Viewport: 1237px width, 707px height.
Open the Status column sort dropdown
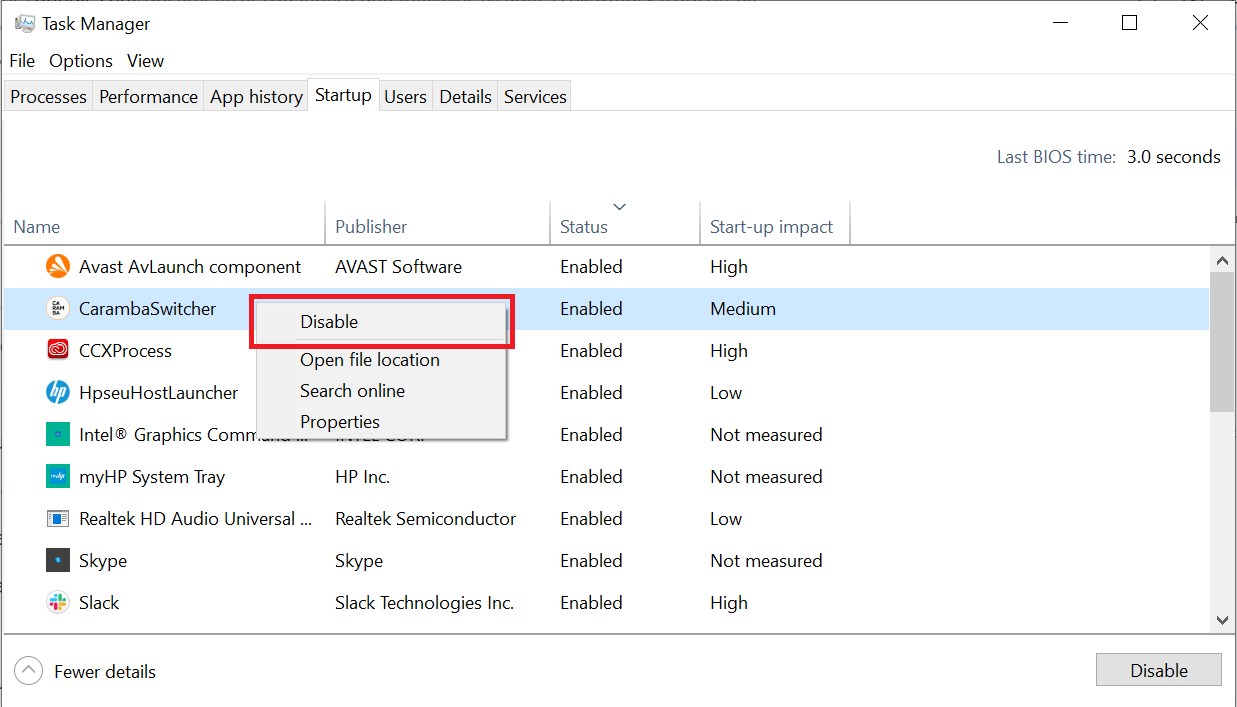pos(620,206)
